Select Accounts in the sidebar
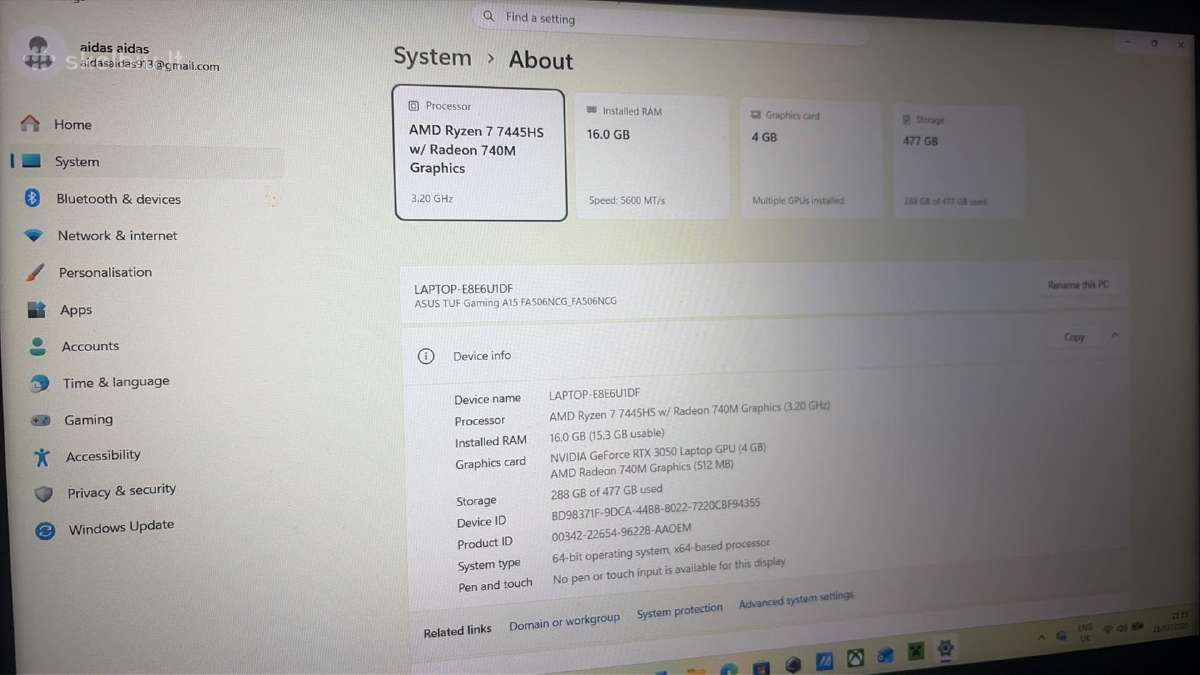Viewport: 1200px width, 675px height. (x=90, y=346)
